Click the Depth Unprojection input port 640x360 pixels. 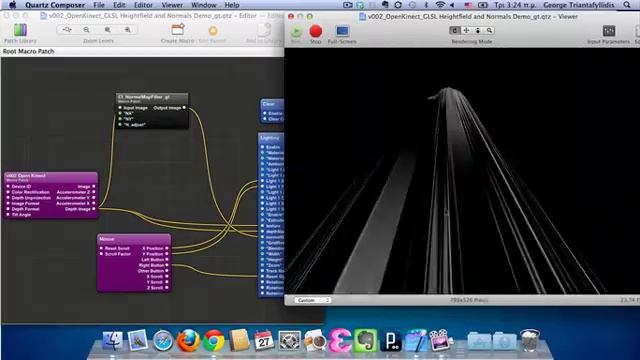click(x=8, y=198)
